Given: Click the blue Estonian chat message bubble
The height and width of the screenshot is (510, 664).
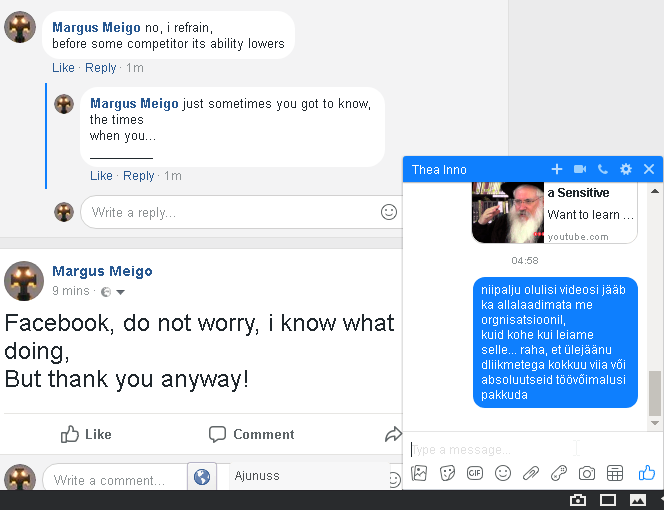Looking at the screenshot, I should tap(555, 342).
